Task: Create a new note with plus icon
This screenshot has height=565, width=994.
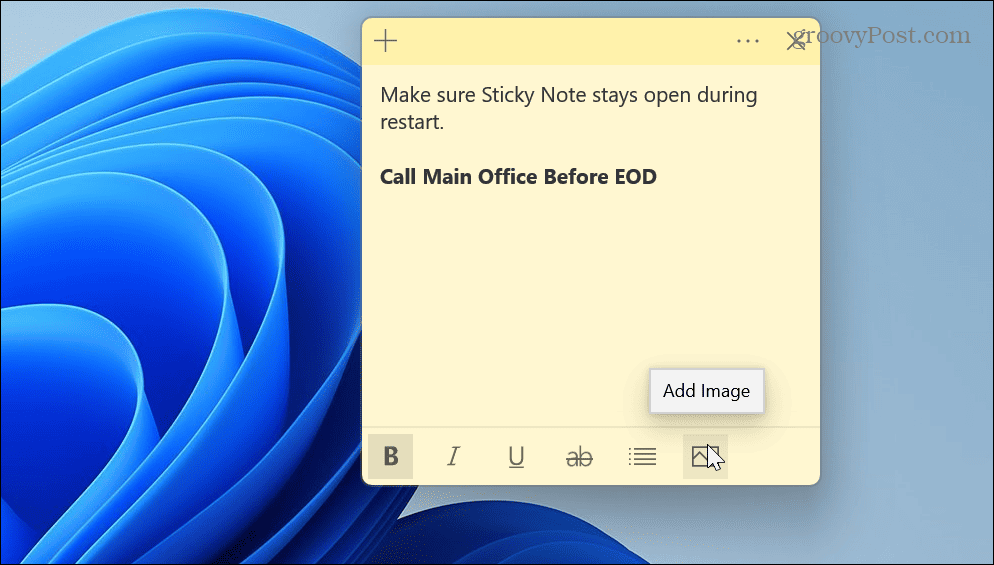Action: point(385,42)
